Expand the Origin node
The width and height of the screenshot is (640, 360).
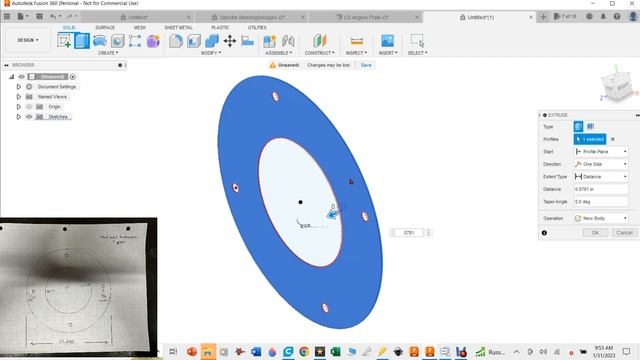point(18,107)
